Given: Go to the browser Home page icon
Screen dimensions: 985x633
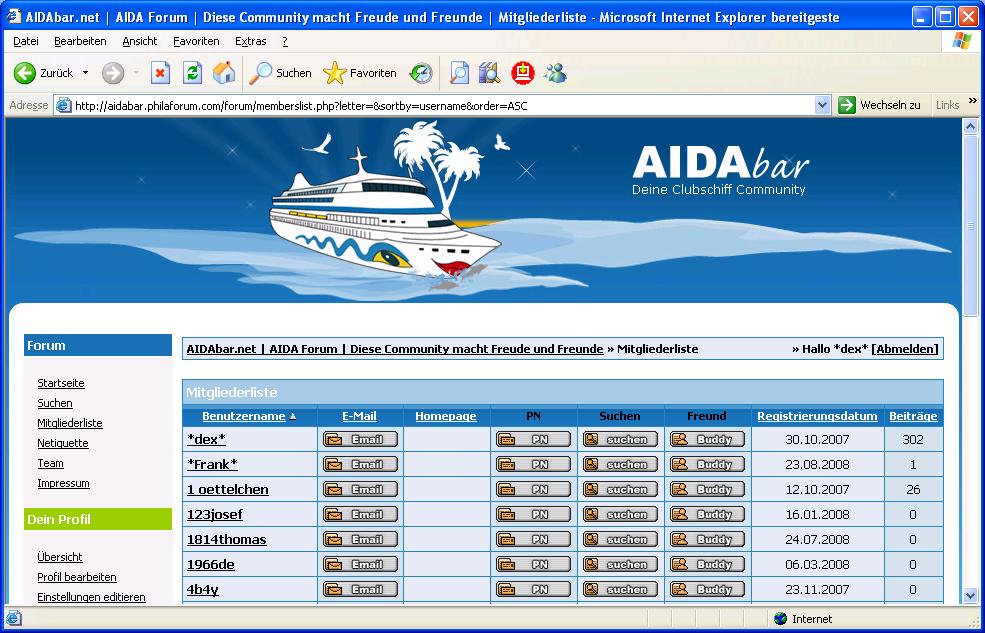Looking at the screenshot, I should (x=224, y=73).
